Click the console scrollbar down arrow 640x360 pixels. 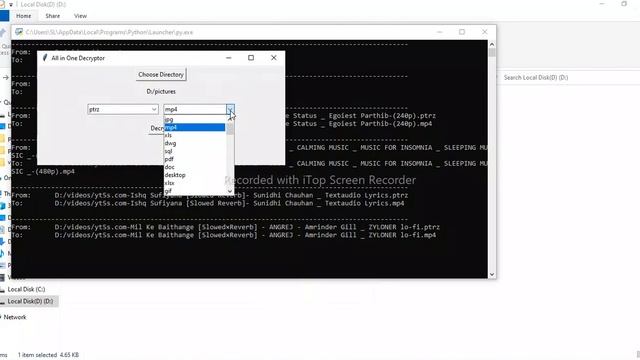[x=492, y=274]
